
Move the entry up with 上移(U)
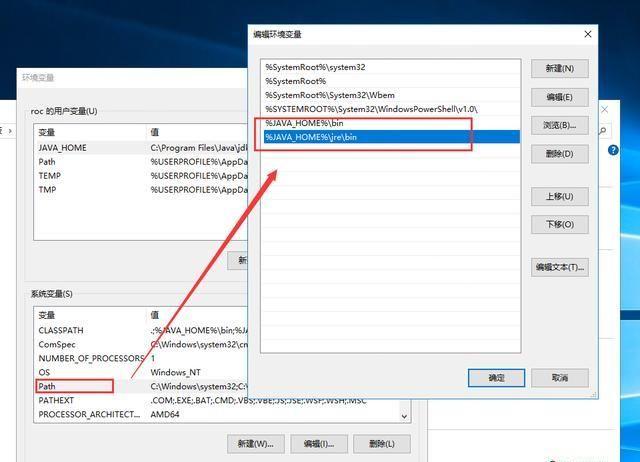560,197
